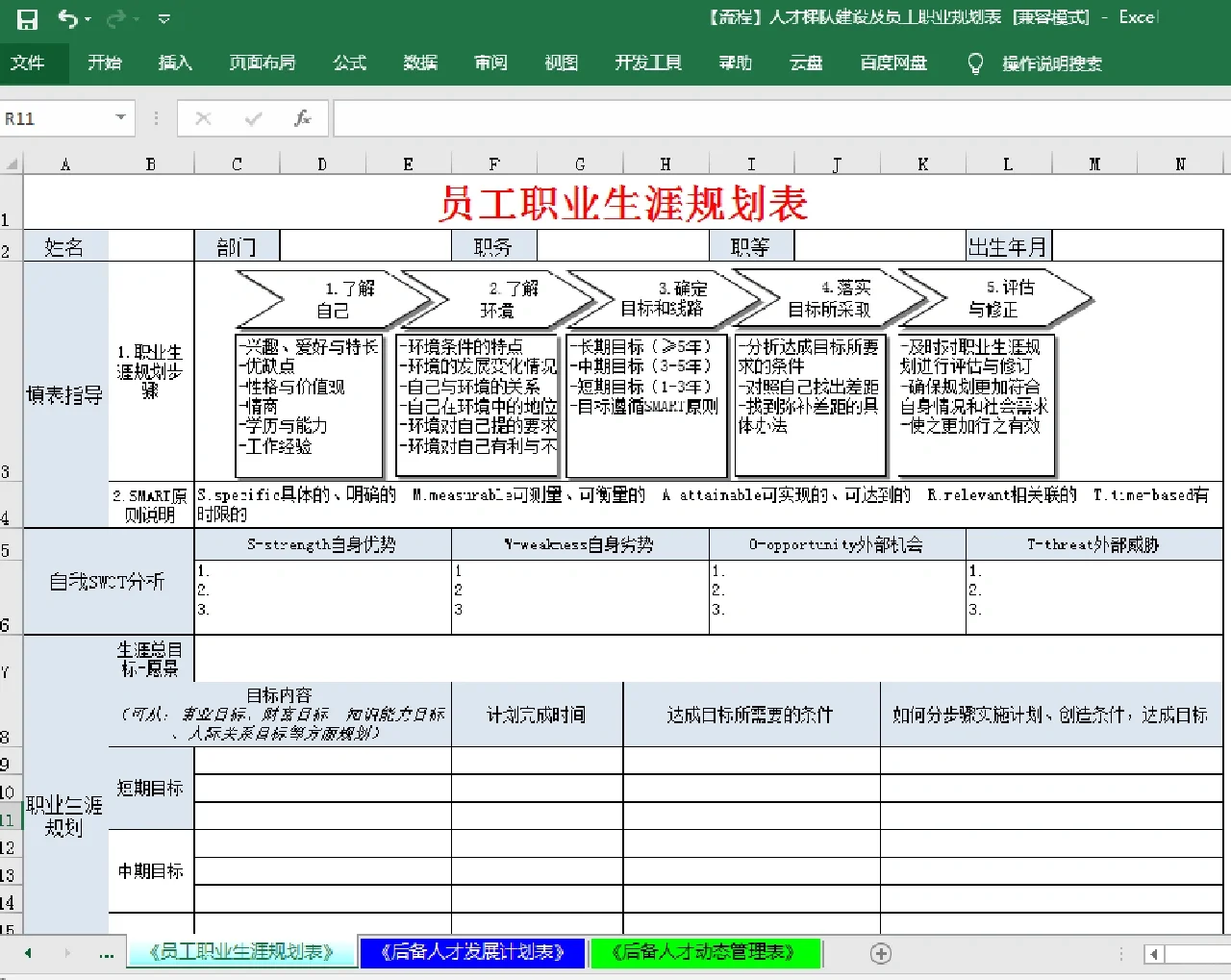Click the 职等 label cell

tap(751, 247)
